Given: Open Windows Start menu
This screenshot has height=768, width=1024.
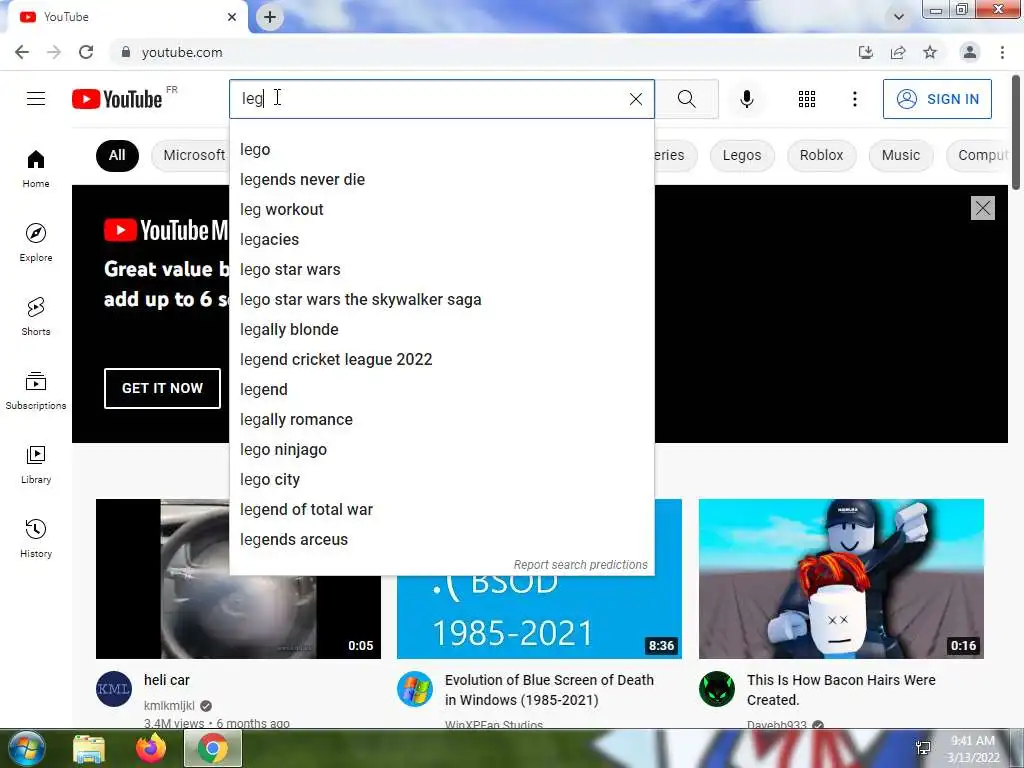Looking at the screenshot, I should 25,748.
